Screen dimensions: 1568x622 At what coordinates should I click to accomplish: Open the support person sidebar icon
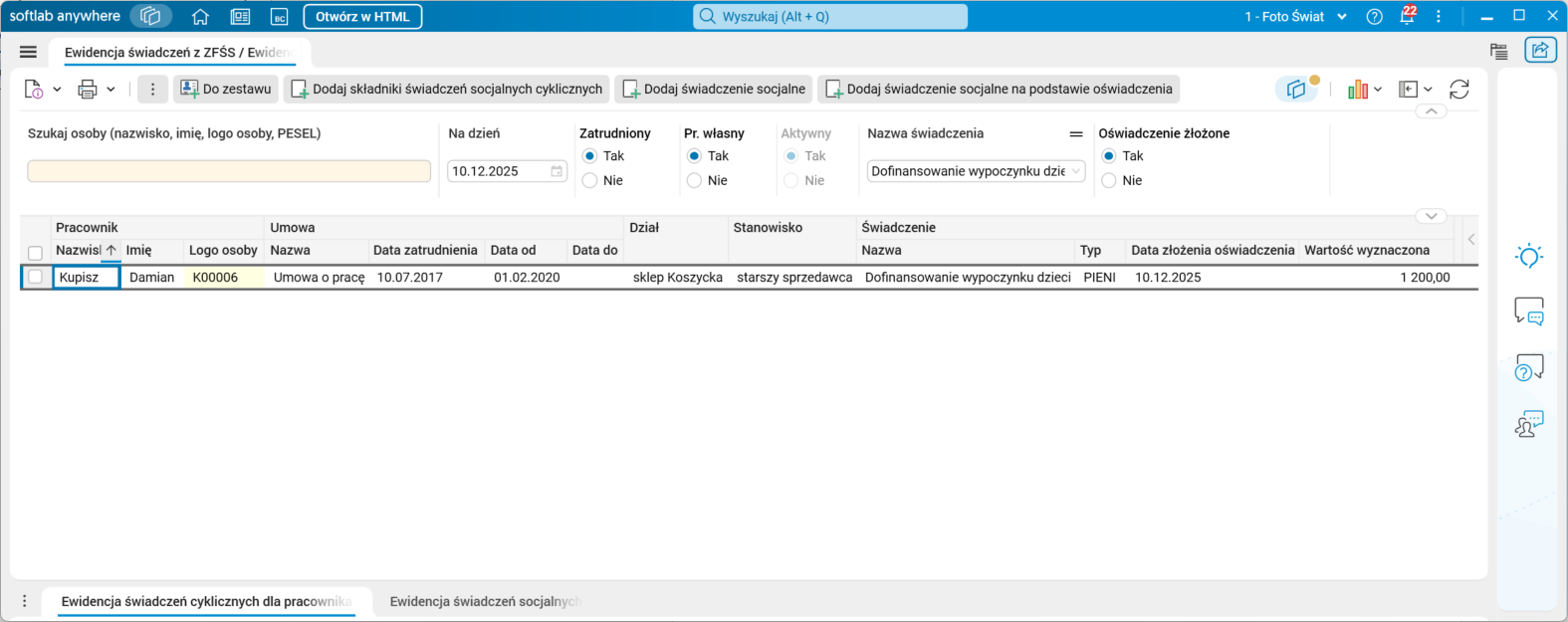[1529, 424]
